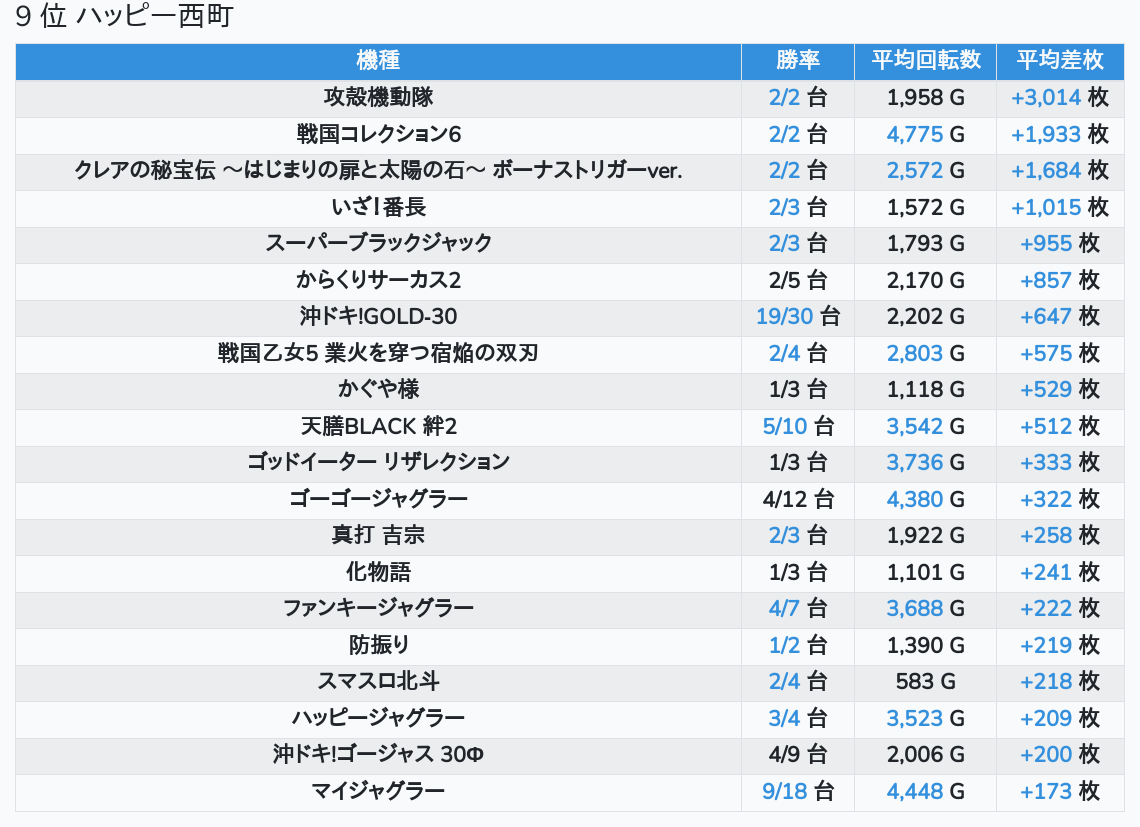The image size is (1140, 827).
Task: Click the +333 枚 average difference cell
Action: [x=1060, y=462]
